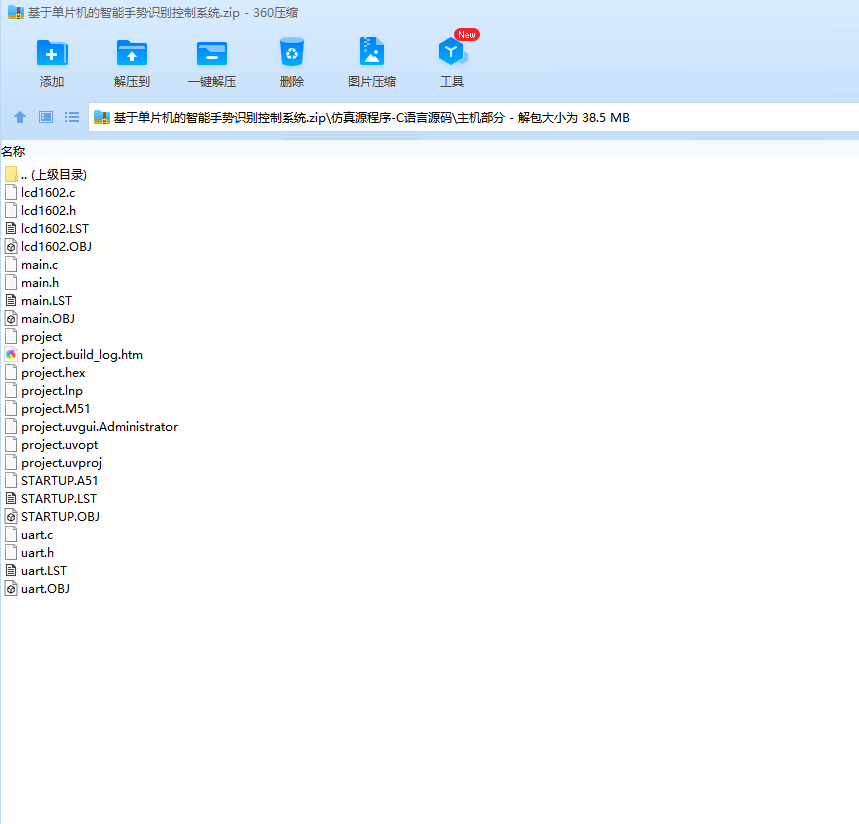Click the Delete (删除) trash icon
859x824 pixels.
coord(291,52)
